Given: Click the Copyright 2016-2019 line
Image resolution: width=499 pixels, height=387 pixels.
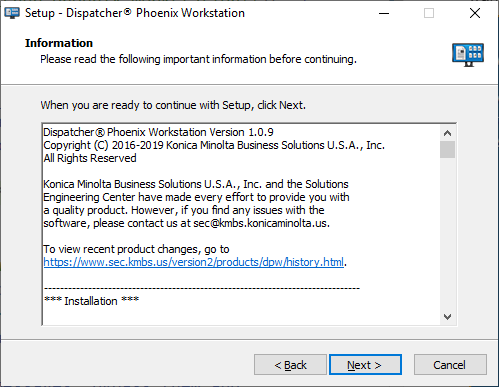Looking at the screenshot, I should click(214, 145).
